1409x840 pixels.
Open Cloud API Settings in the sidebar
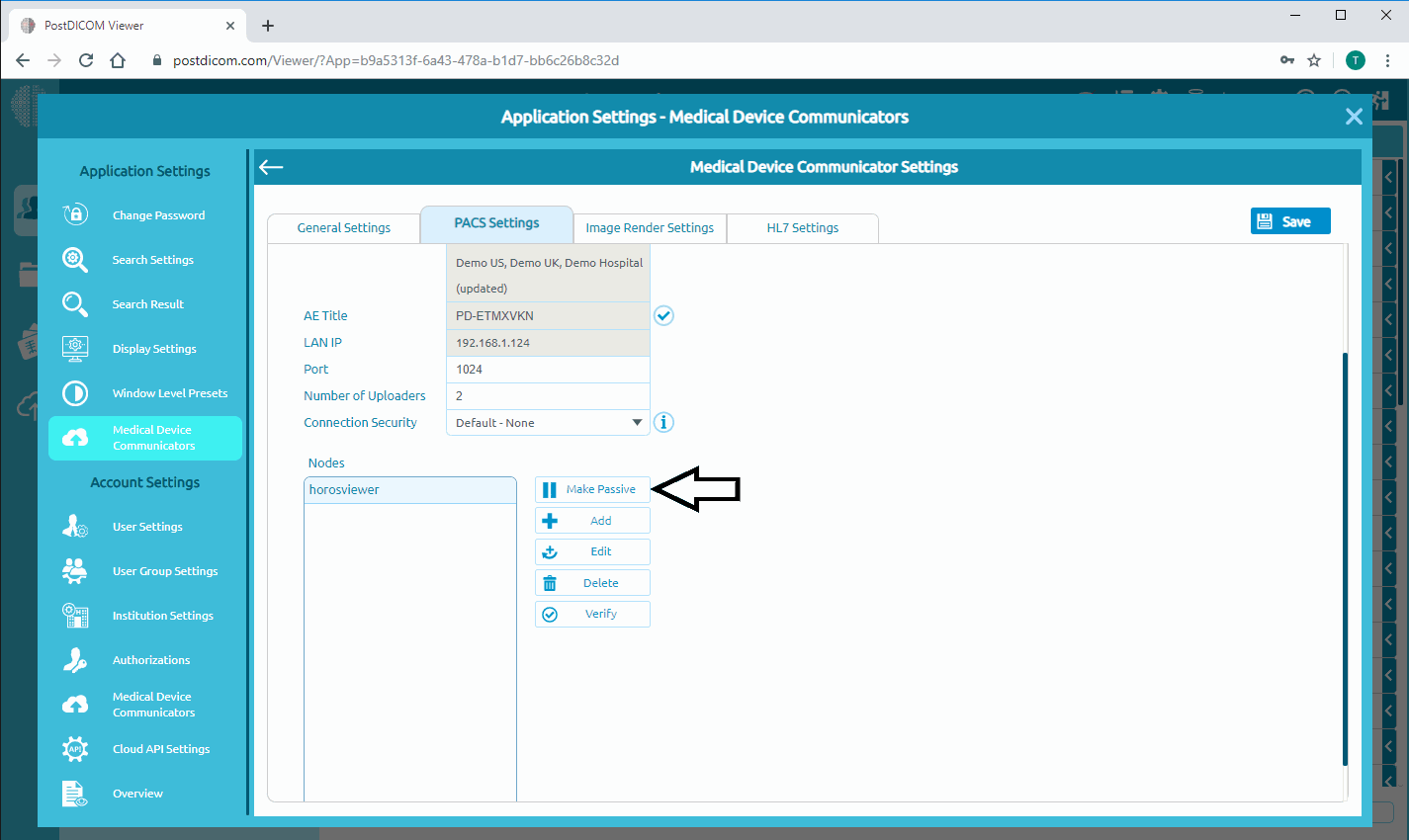[161, 749]
